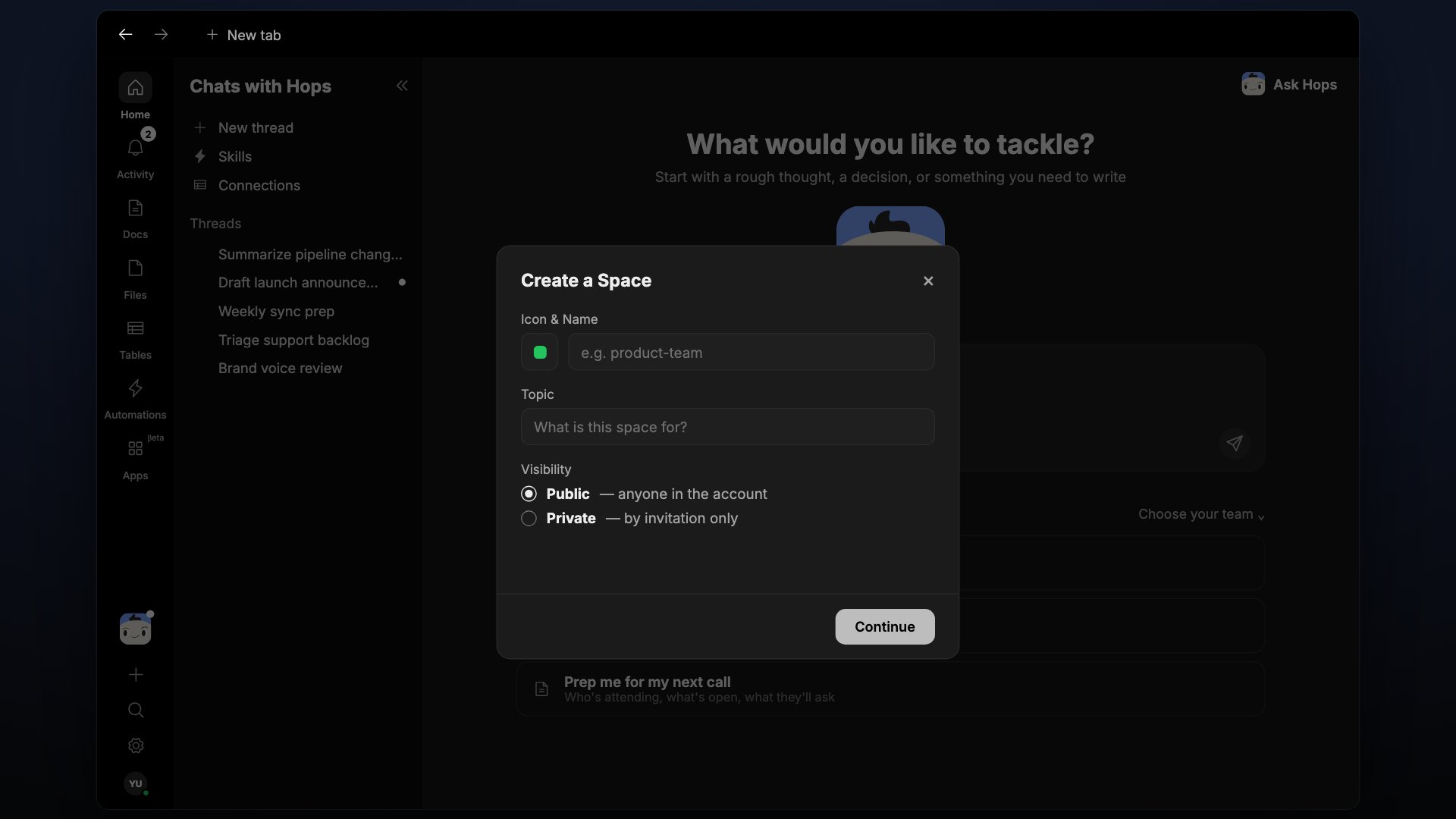Open thread Brand voice review
The height and width of the screenshot is (819, 1456).
click(280, 369)
